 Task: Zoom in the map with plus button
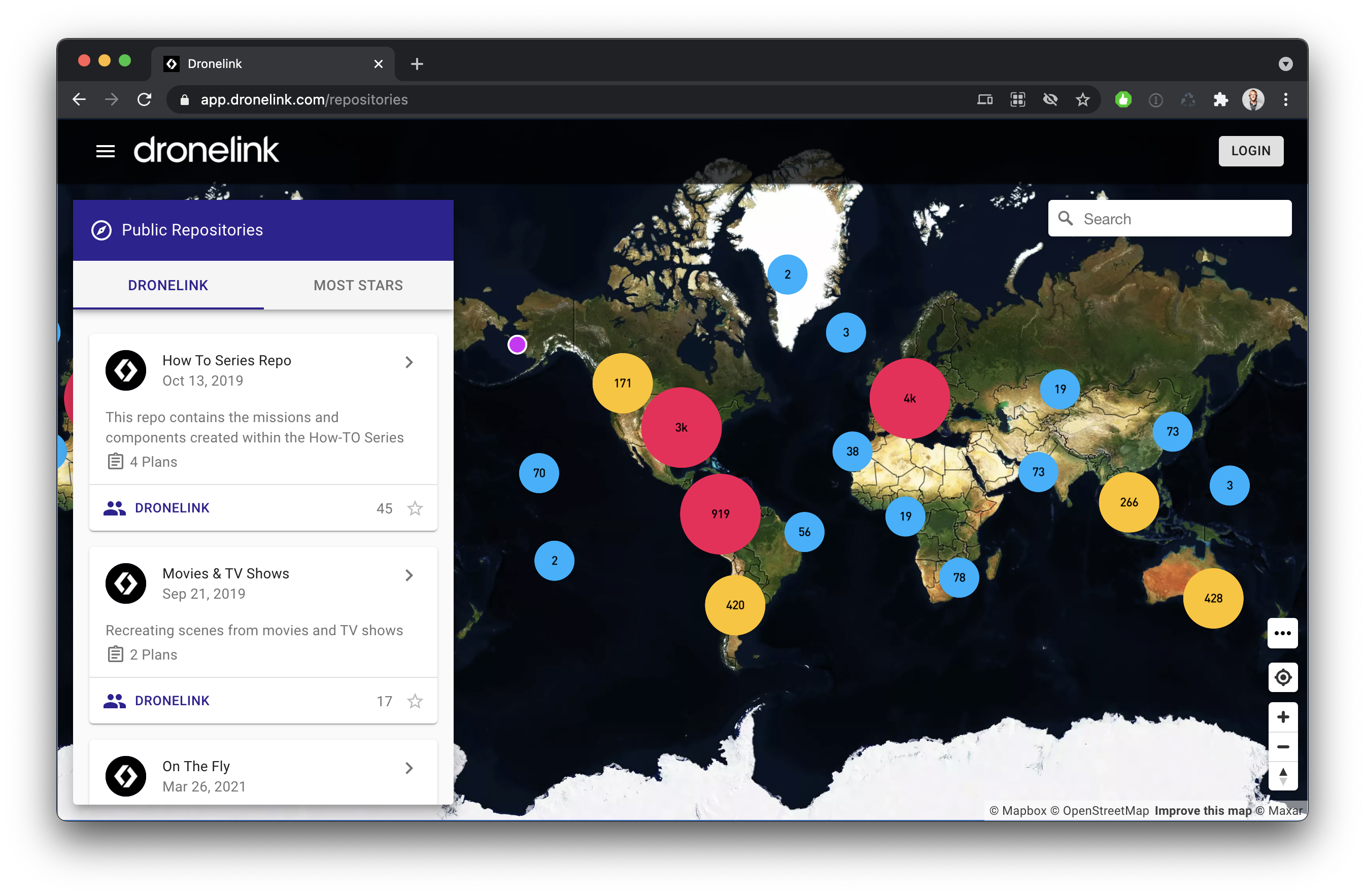point(1282,716)
